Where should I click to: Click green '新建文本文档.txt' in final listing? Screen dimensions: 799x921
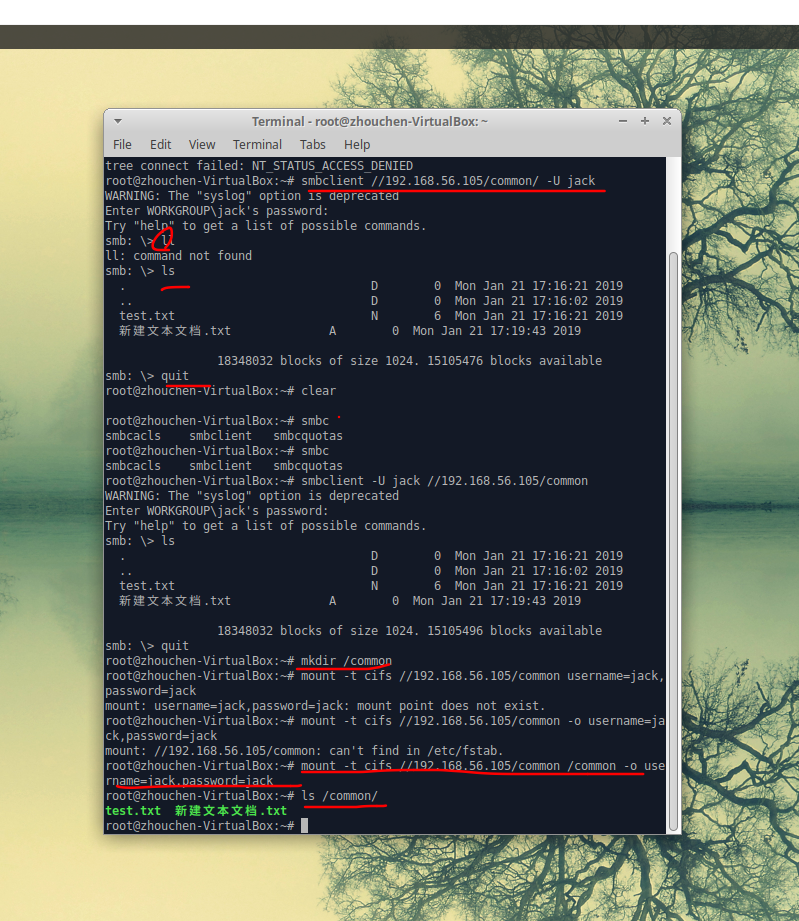point(231,811)
